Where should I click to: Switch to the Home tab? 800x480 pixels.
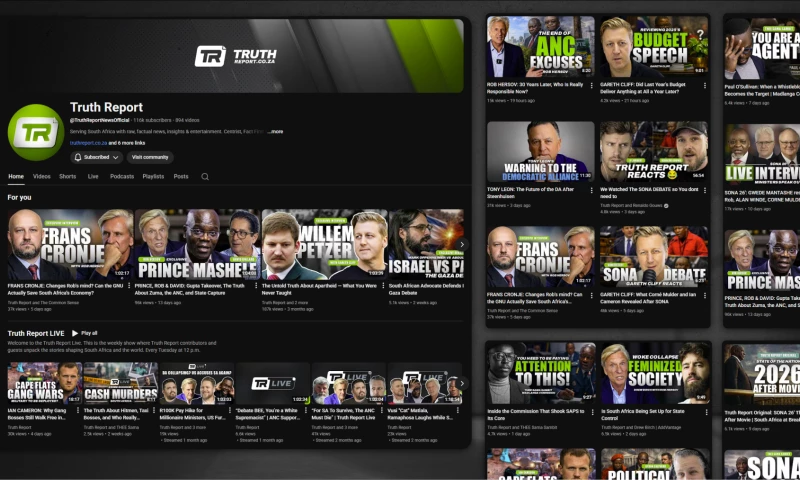coord(16,176)
